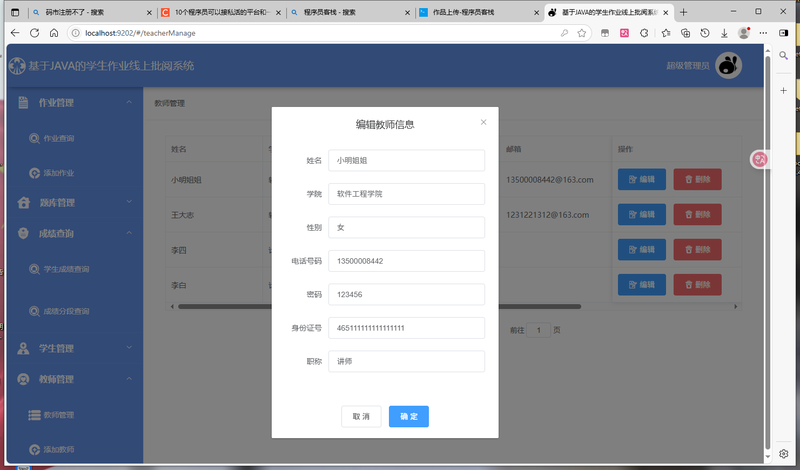Click the favorites star icon in address bar
The width and height of the screenshot is (800, 470).
tap(582, 33)
